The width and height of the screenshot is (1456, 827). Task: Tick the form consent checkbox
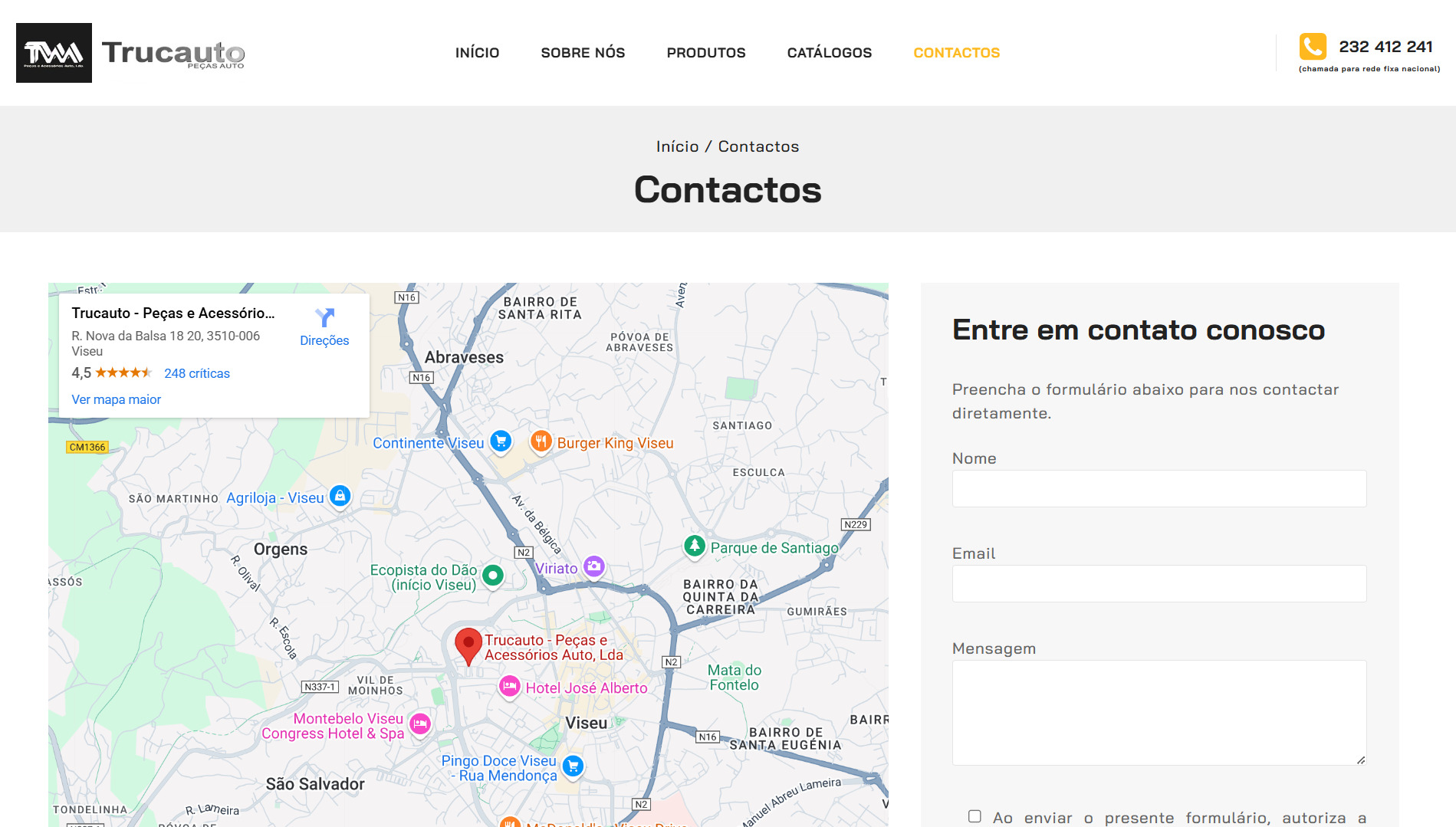[975, 816]
